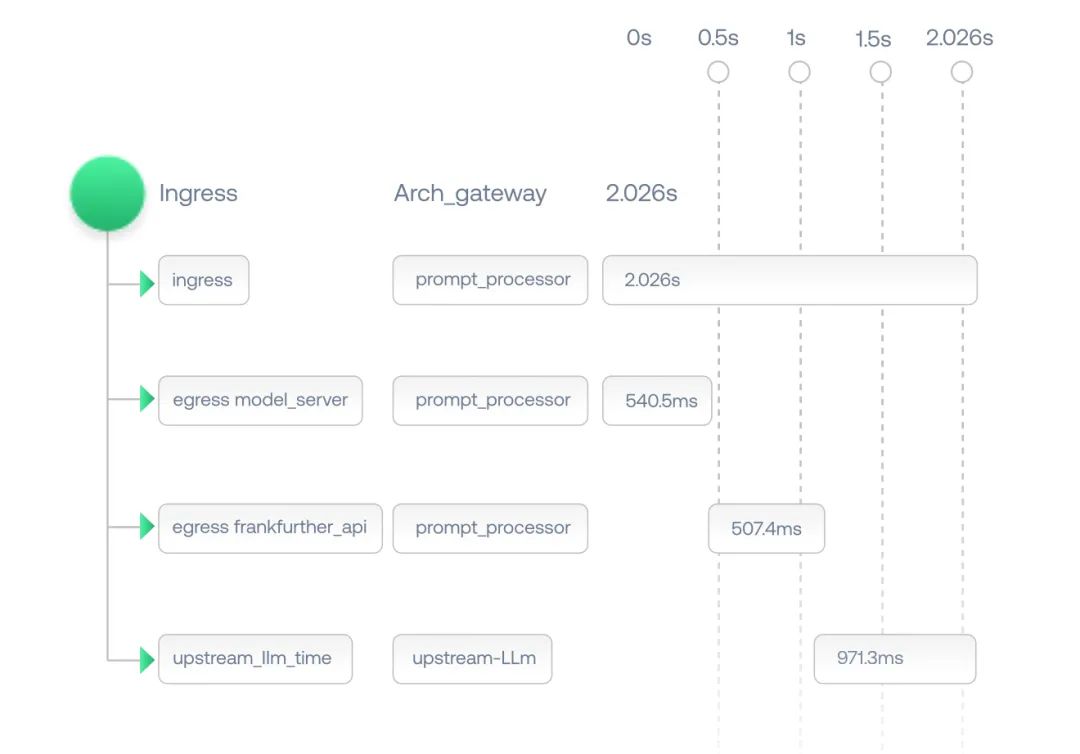Screen dimensions: 1080x754
Task: Select the 1.5s timeline marker circle
Action: click(x=881, y=72)
